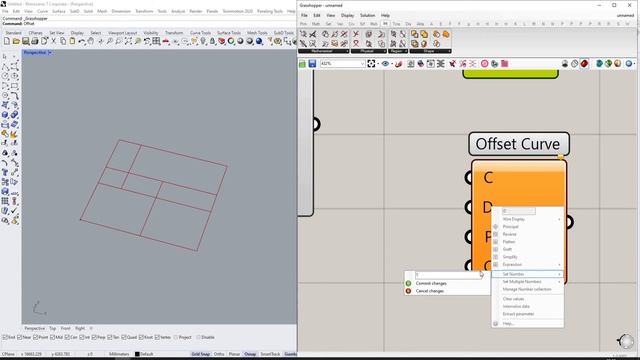This screenshot has width=640, height=360.
Task: Toggle the Cen osnap checkbox
Action: (67, 338)
